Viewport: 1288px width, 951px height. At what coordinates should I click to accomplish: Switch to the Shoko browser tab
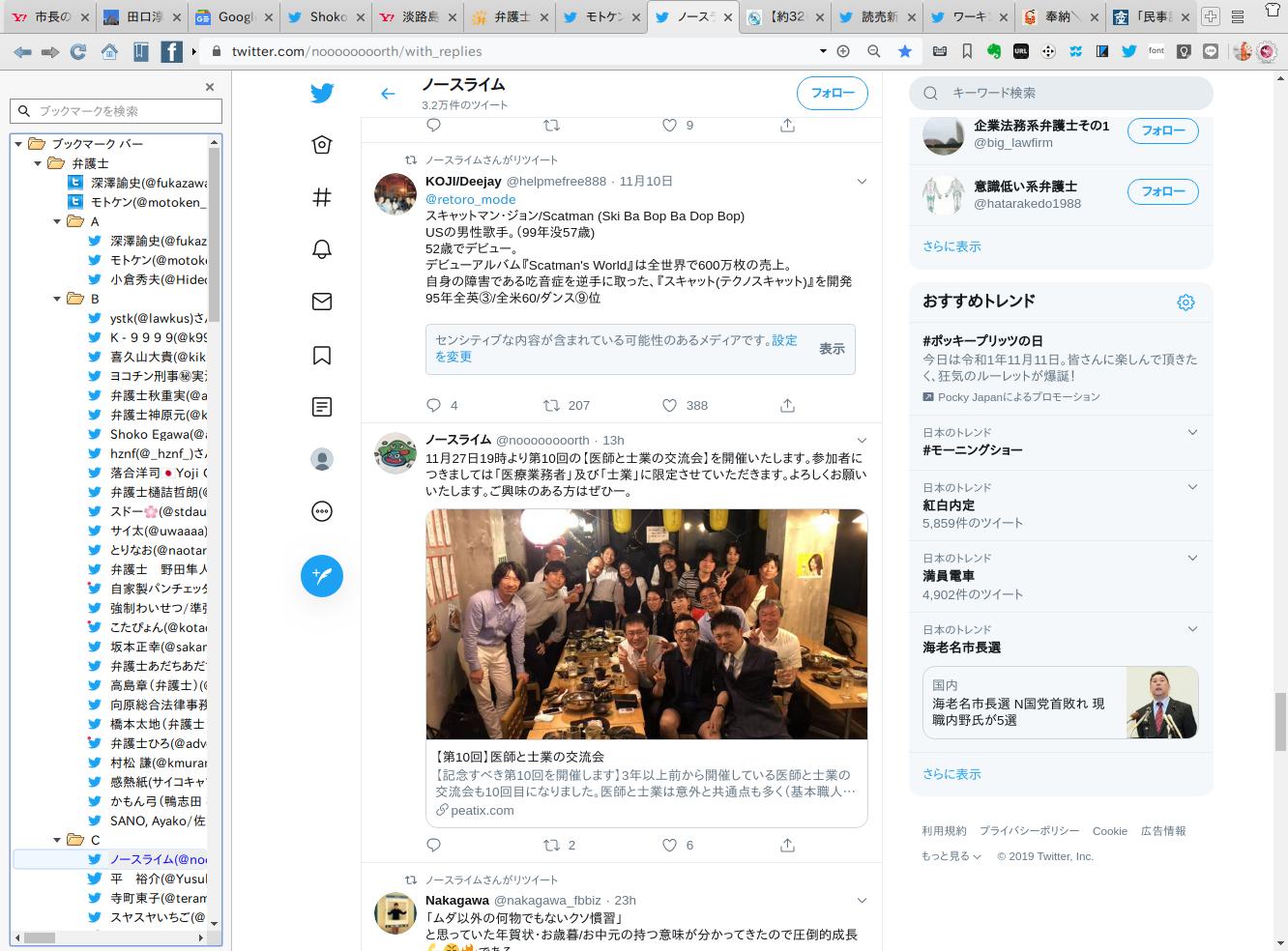324,16
